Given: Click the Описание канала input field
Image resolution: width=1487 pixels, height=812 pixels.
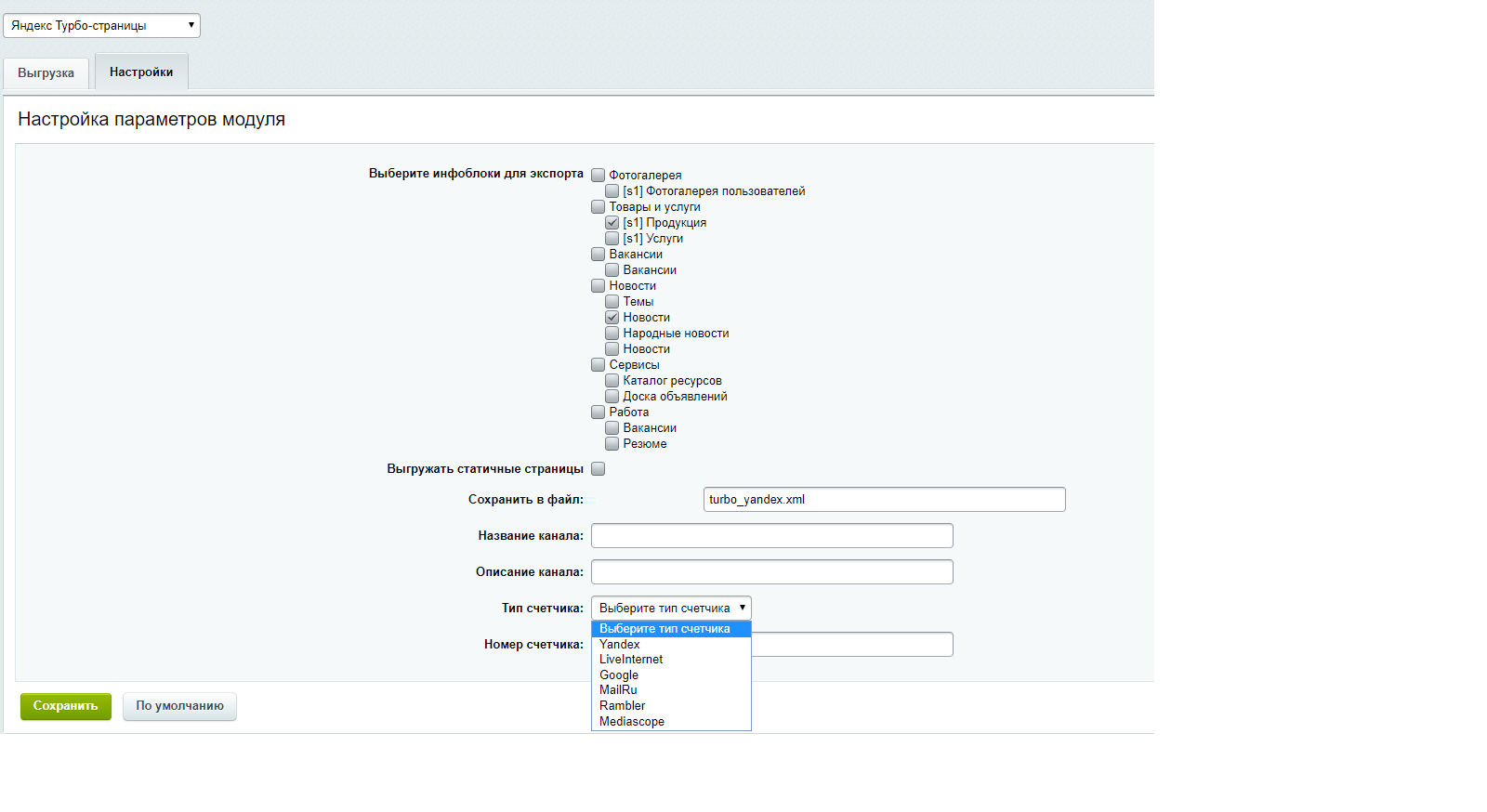Looking at the screenshot, I should [x=772, y=571].
